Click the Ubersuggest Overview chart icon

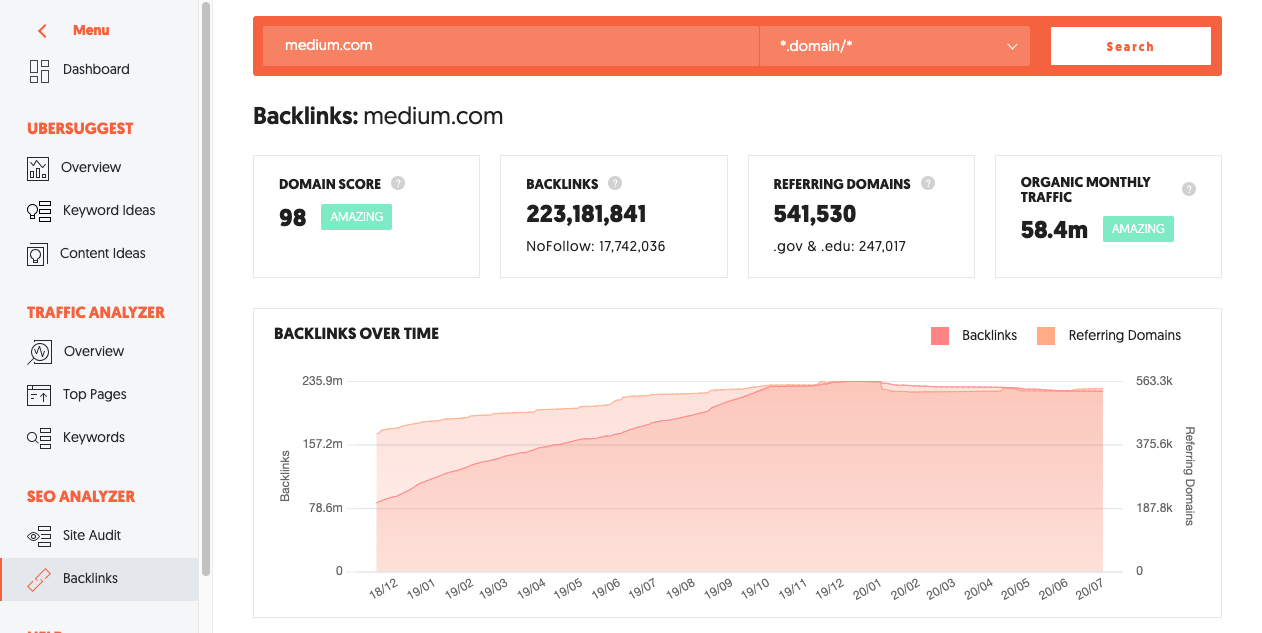[x=38, y=168]
